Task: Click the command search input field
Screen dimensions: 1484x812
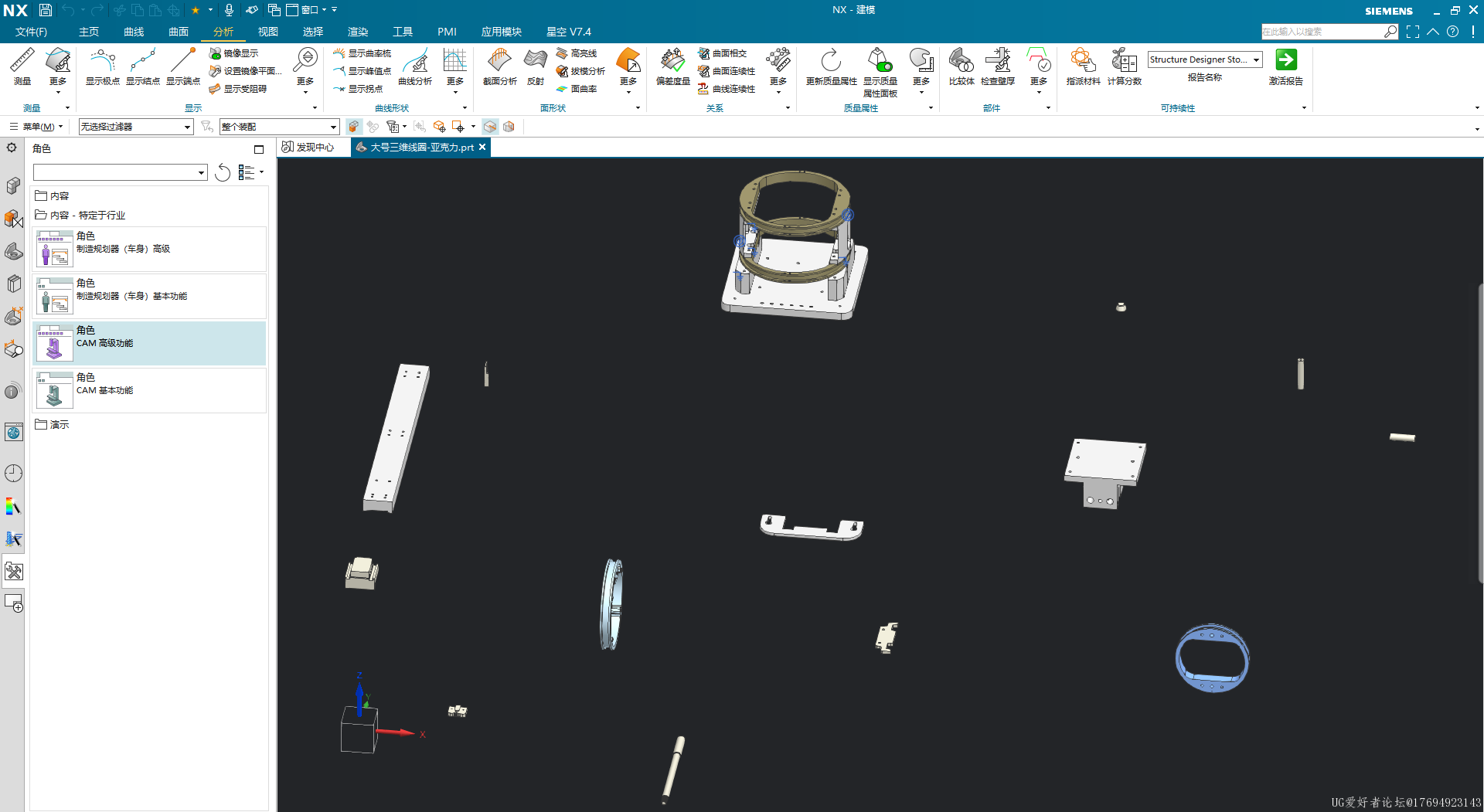Action: (1322, 32)
